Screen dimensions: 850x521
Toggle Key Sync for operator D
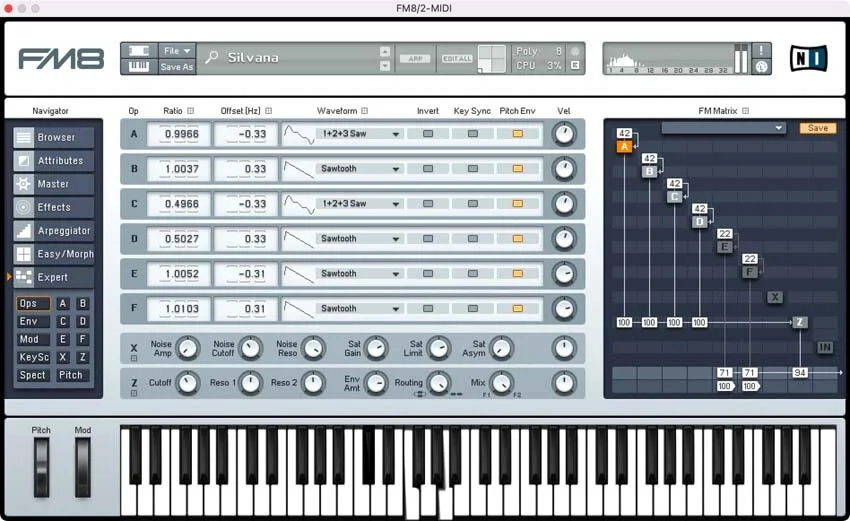point(473,239)
